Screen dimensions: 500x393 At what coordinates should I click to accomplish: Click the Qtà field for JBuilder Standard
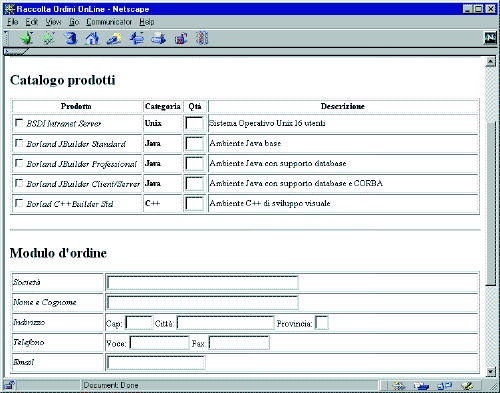[194, 143]
